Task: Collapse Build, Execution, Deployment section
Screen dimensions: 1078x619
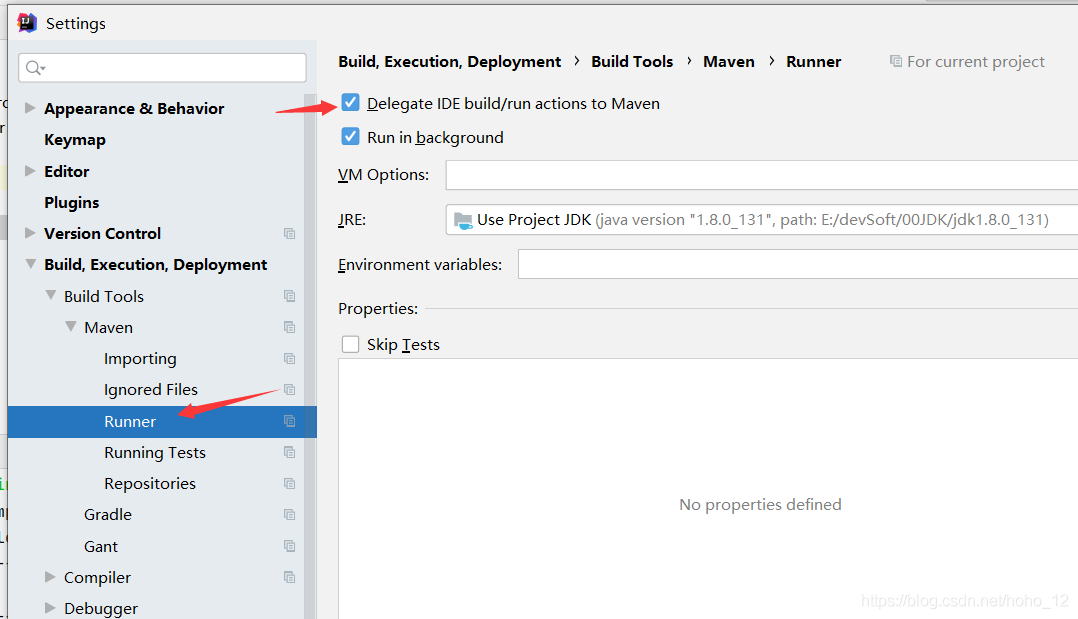Action: (x=30, y=264)
